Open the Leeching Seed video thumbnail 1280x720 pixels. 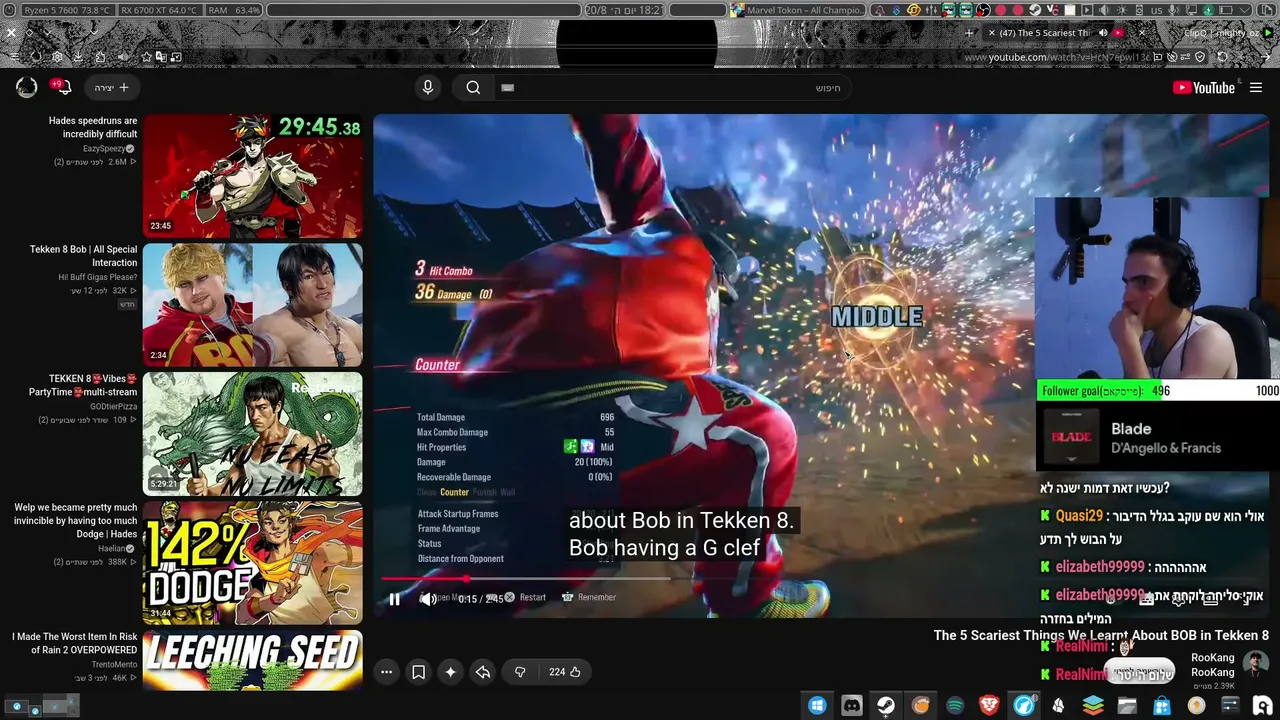tap(253, 660)
